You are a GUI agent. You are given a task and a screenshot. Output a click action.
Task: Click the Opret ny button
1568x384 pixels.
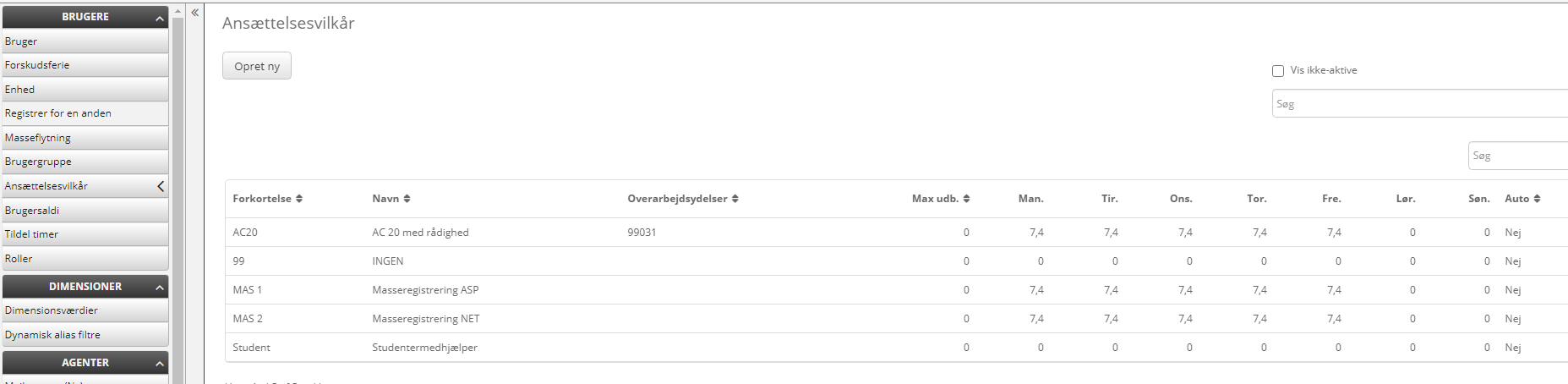coord(257,66)
